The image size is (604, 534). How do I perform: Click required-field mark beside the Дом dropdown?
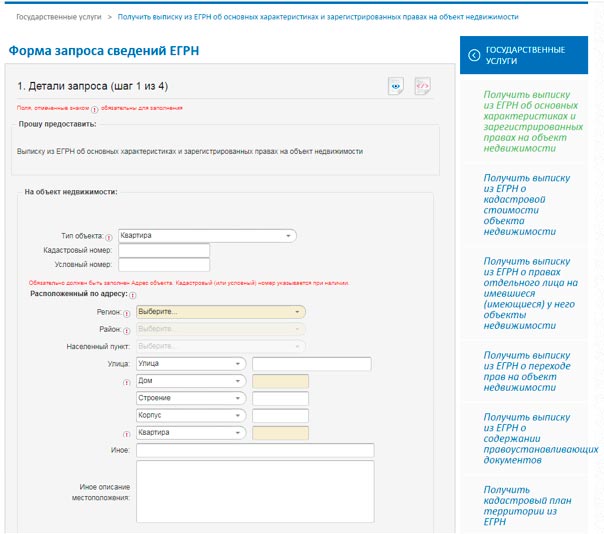[126, 383]
